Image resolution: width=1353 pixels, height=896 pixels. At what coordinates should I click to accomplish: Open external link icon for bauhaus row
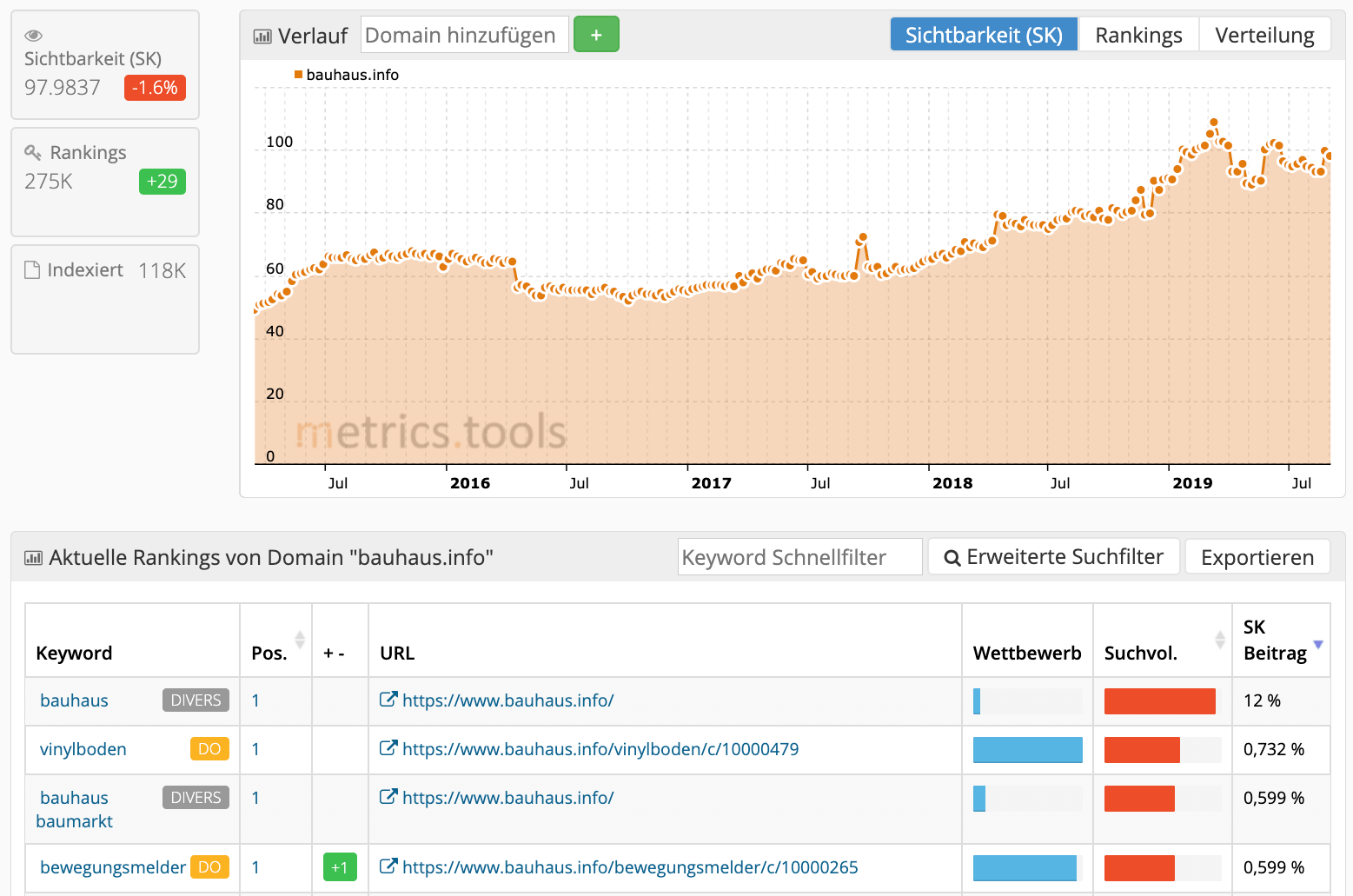coord(388,700)
